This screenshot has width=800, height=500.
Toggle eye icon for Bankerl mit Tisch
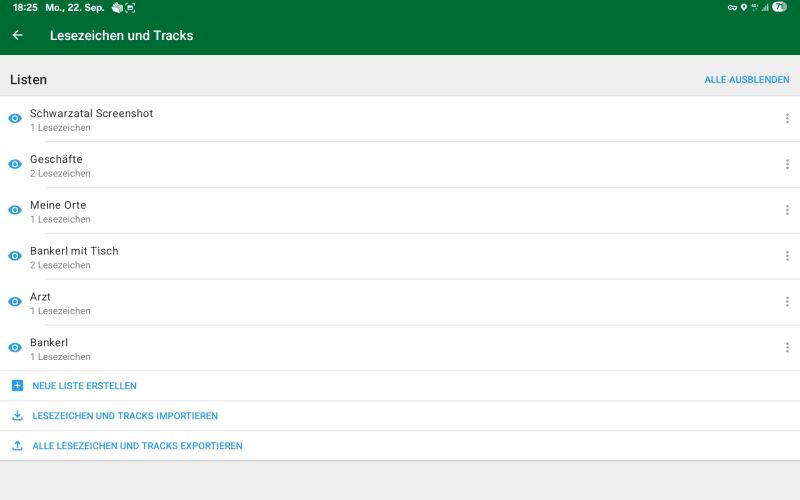point(15,256)
